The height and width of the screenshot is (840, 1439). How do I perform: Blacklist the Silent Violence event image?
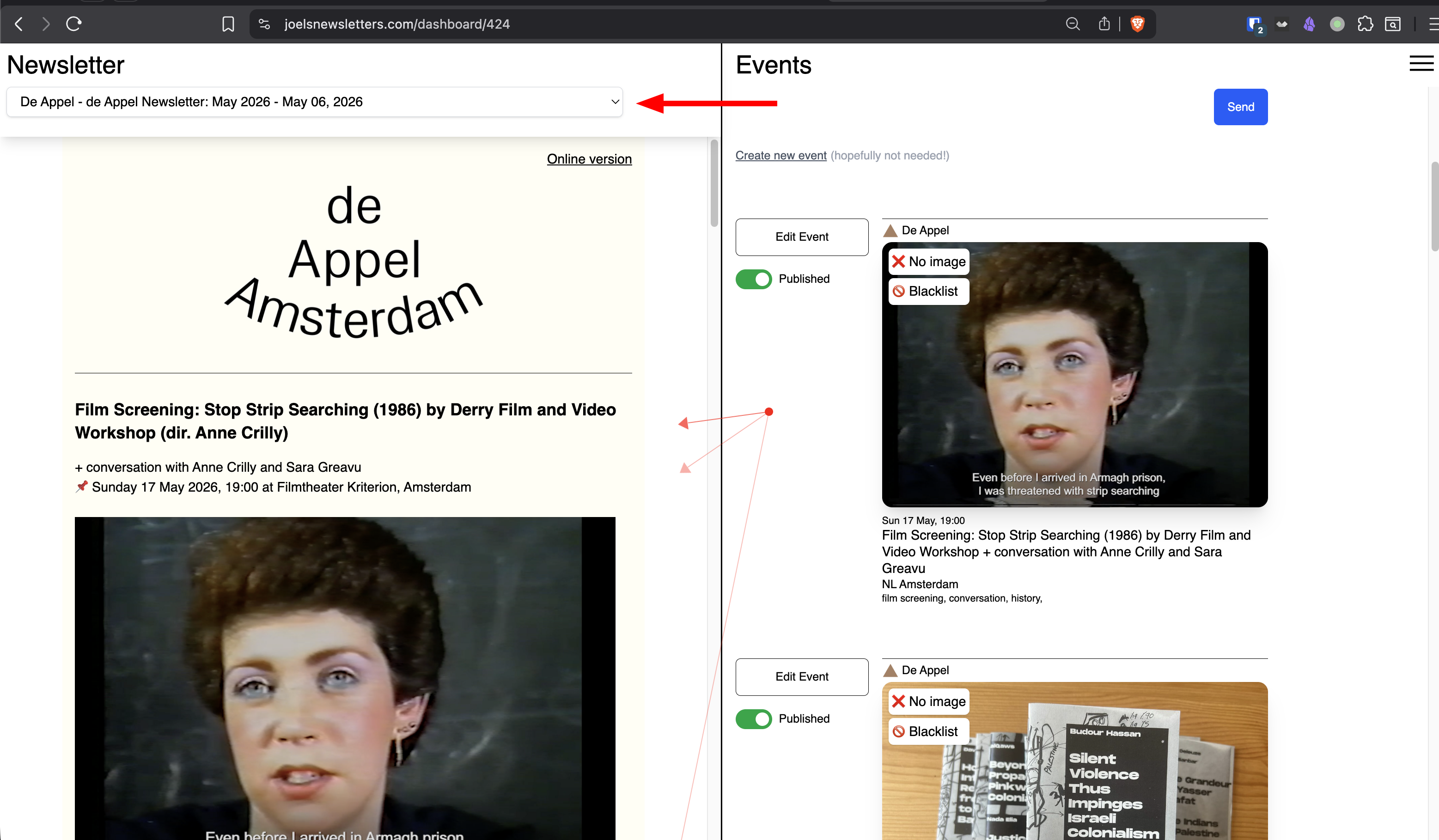[929, 731]
